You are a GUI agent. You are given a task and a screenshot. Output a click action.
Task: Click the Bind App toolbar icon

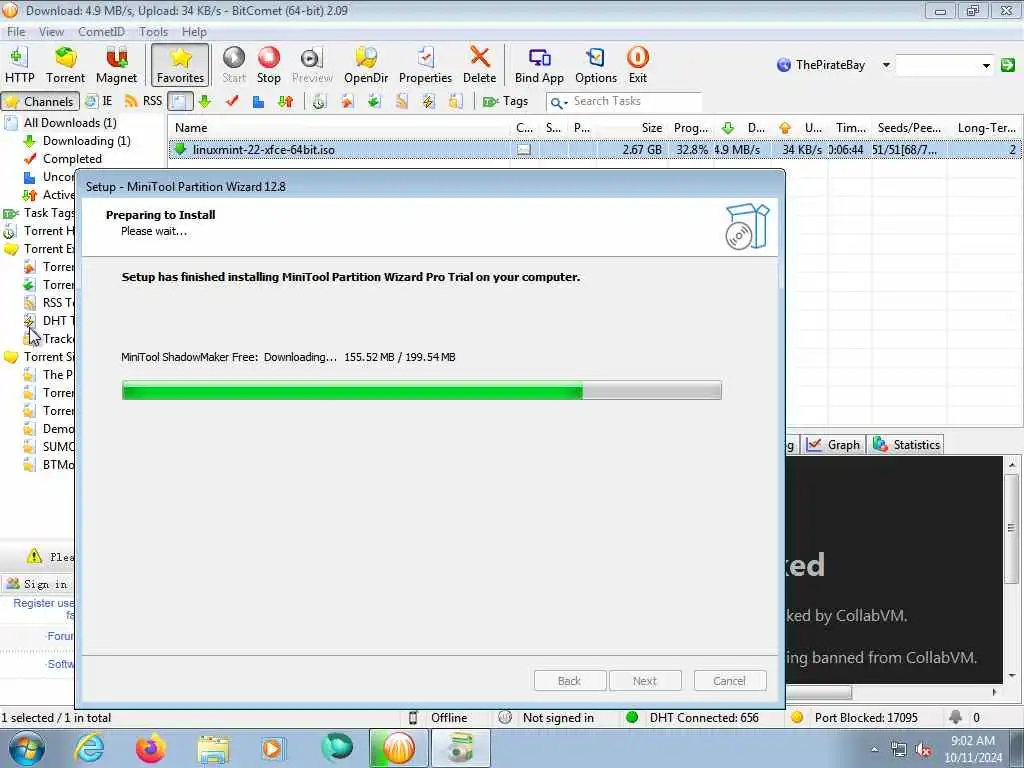point(539,65)
